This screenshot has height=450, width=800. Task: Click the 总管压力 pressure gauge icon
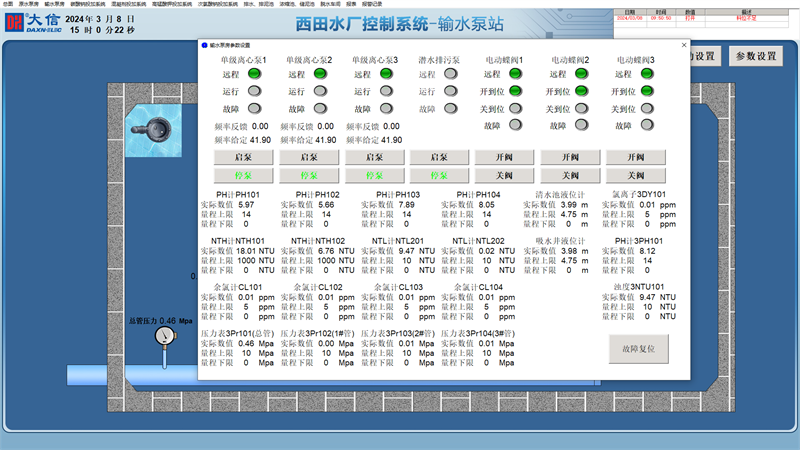[x=163, y=337]
